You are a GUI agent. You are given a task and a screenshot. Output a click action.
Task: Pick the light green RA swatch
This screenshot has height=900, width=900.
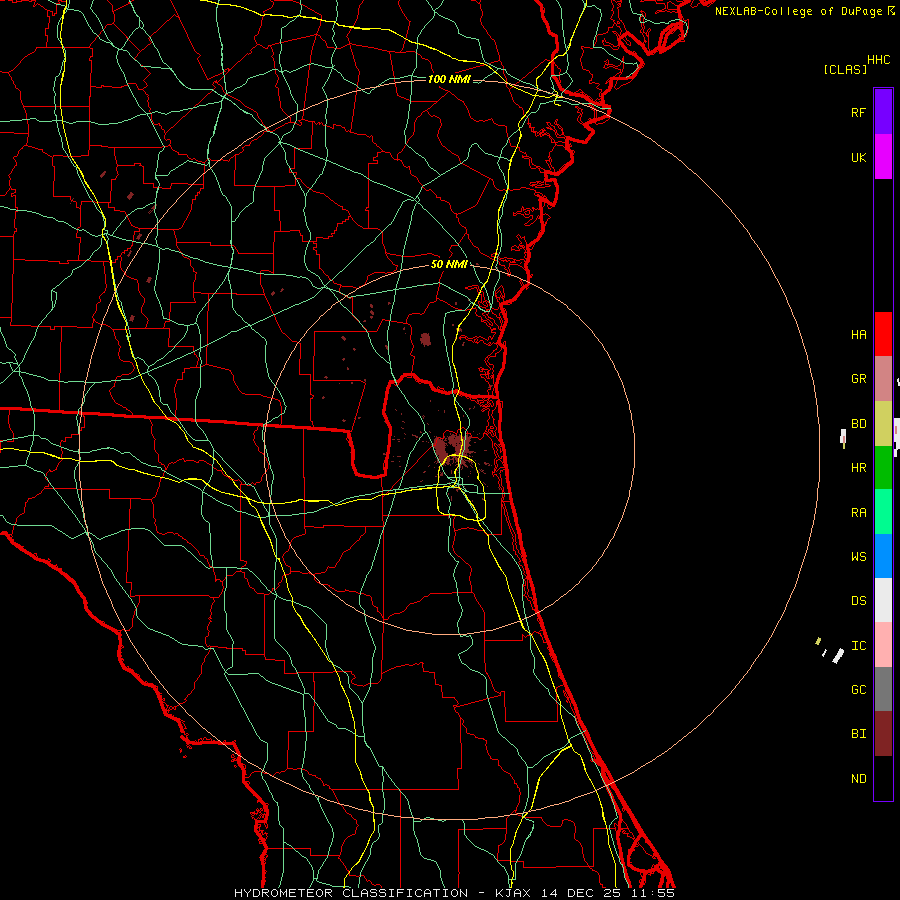point(883,512)
